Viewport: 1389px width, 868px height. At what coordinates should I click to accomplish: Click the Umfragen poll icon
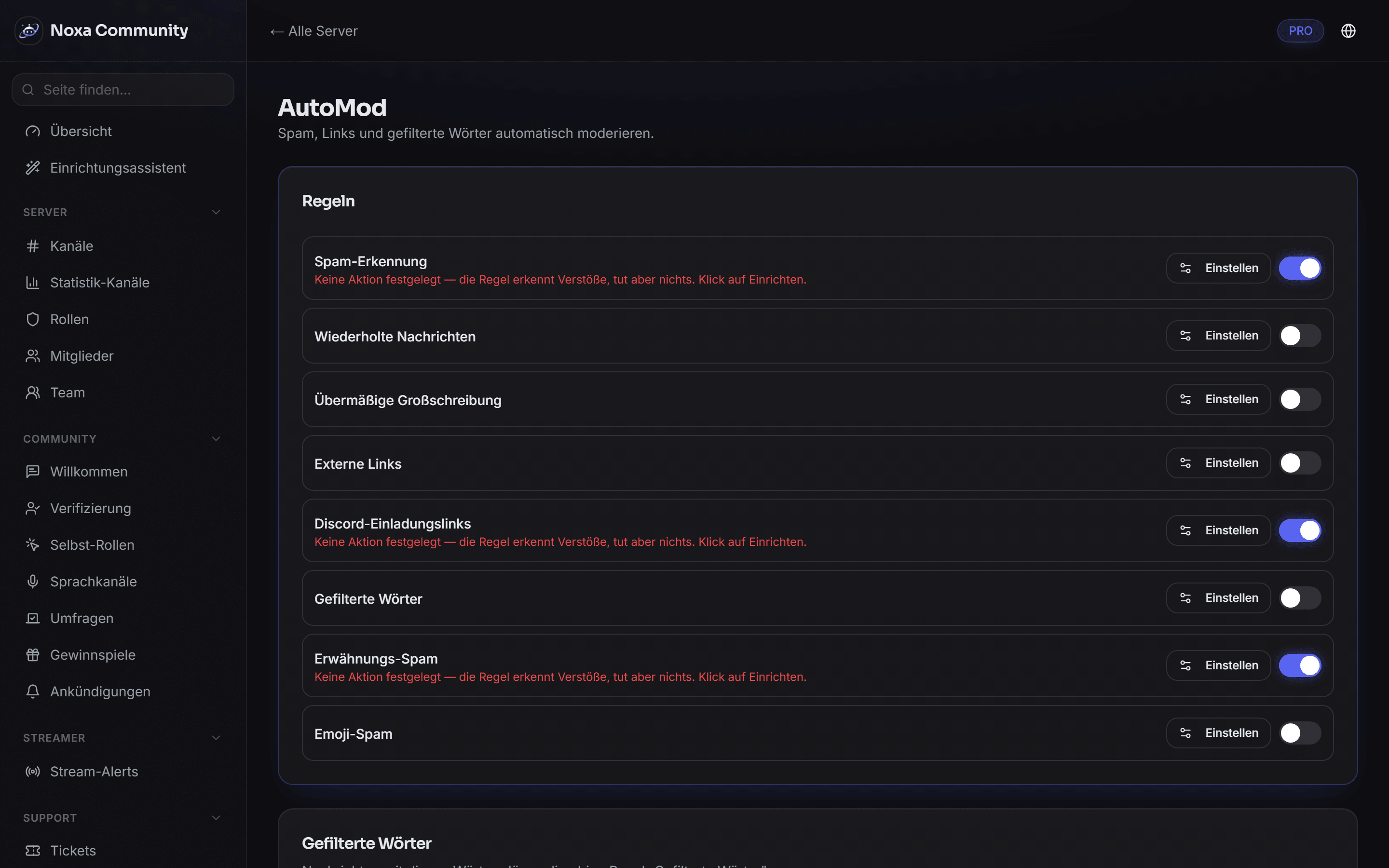[33, 619]
